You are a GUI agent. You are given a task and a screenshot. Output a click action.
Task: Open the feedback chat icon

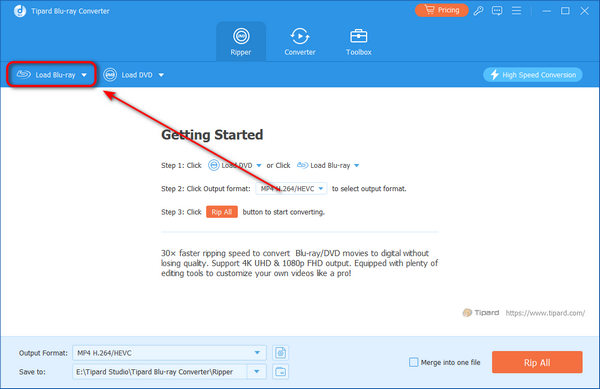pyautogui.click(x=497, y=11)
